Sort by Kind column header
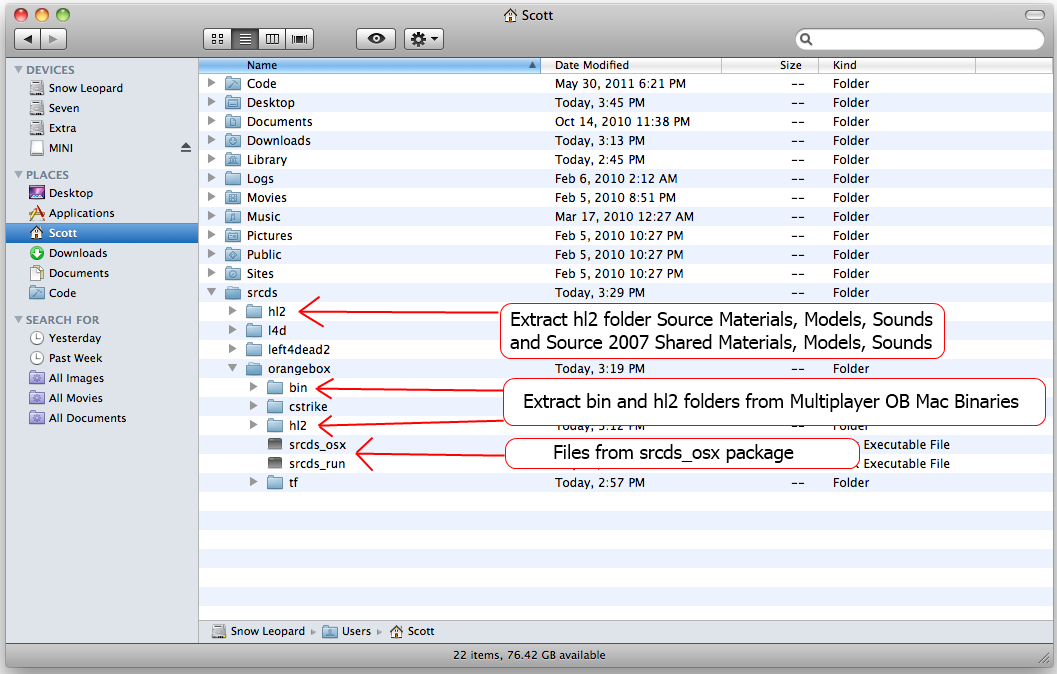The height and width of the screenshot is (674, 1057). tap(897, 65)
